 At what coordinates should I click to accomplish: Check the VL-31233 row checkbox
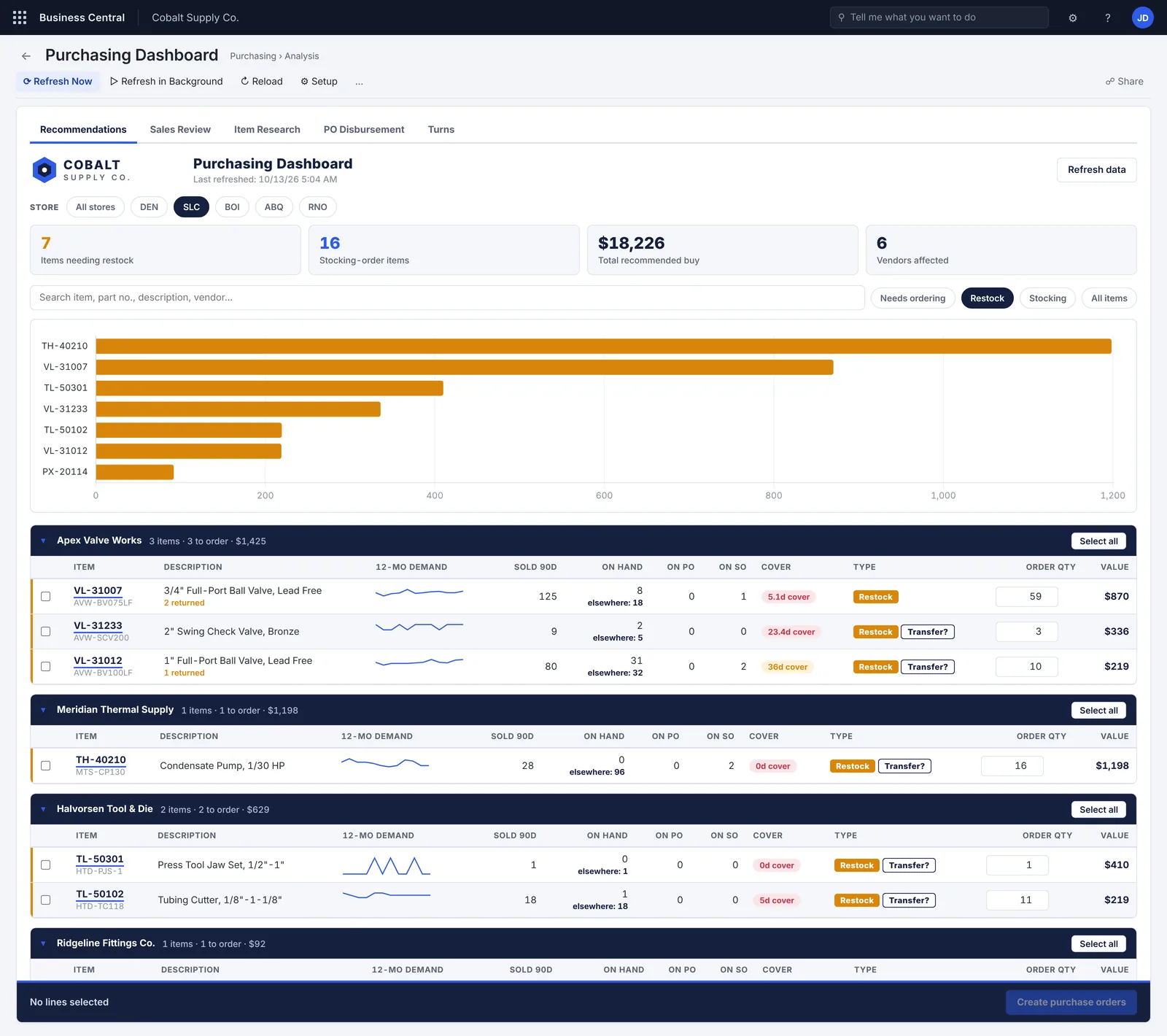tap(46, 632)
